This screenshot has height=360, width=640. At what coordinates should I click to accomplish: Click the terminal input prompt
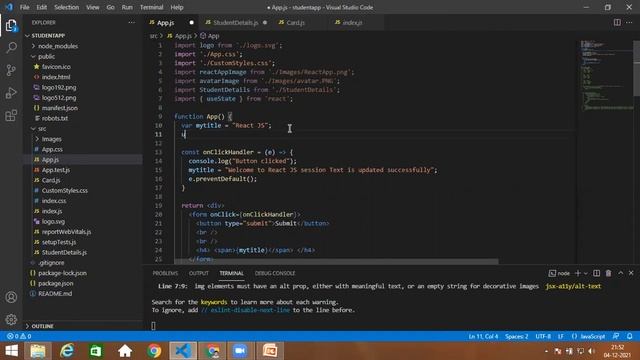coord(153,326)
